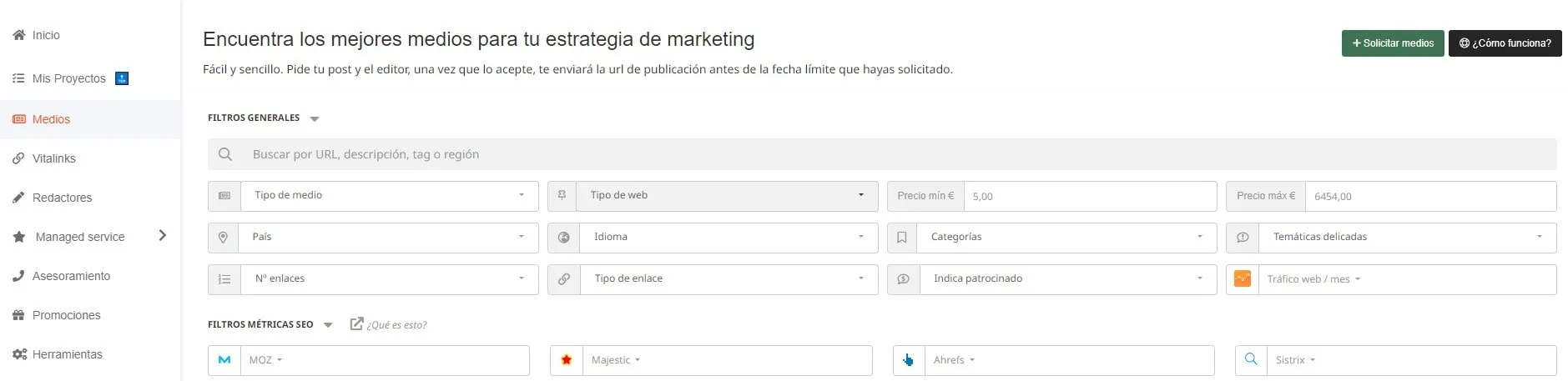Screen dimensions: 1568x381
Task: Click the link icon beside Tipo de enlace
Action: coord(564,279)
